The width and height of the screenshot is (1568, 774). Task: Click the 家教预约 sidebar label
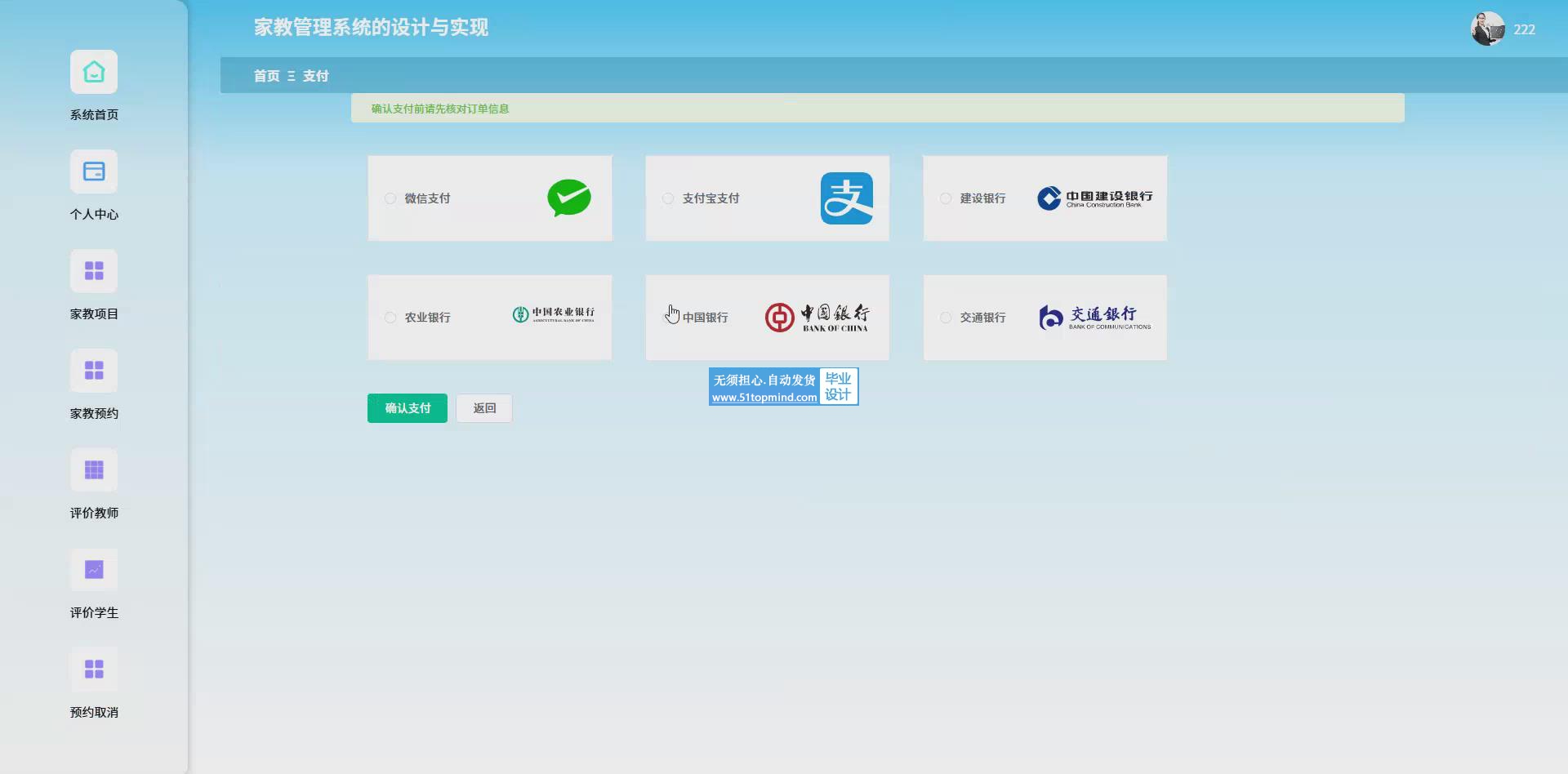[94, 414]
